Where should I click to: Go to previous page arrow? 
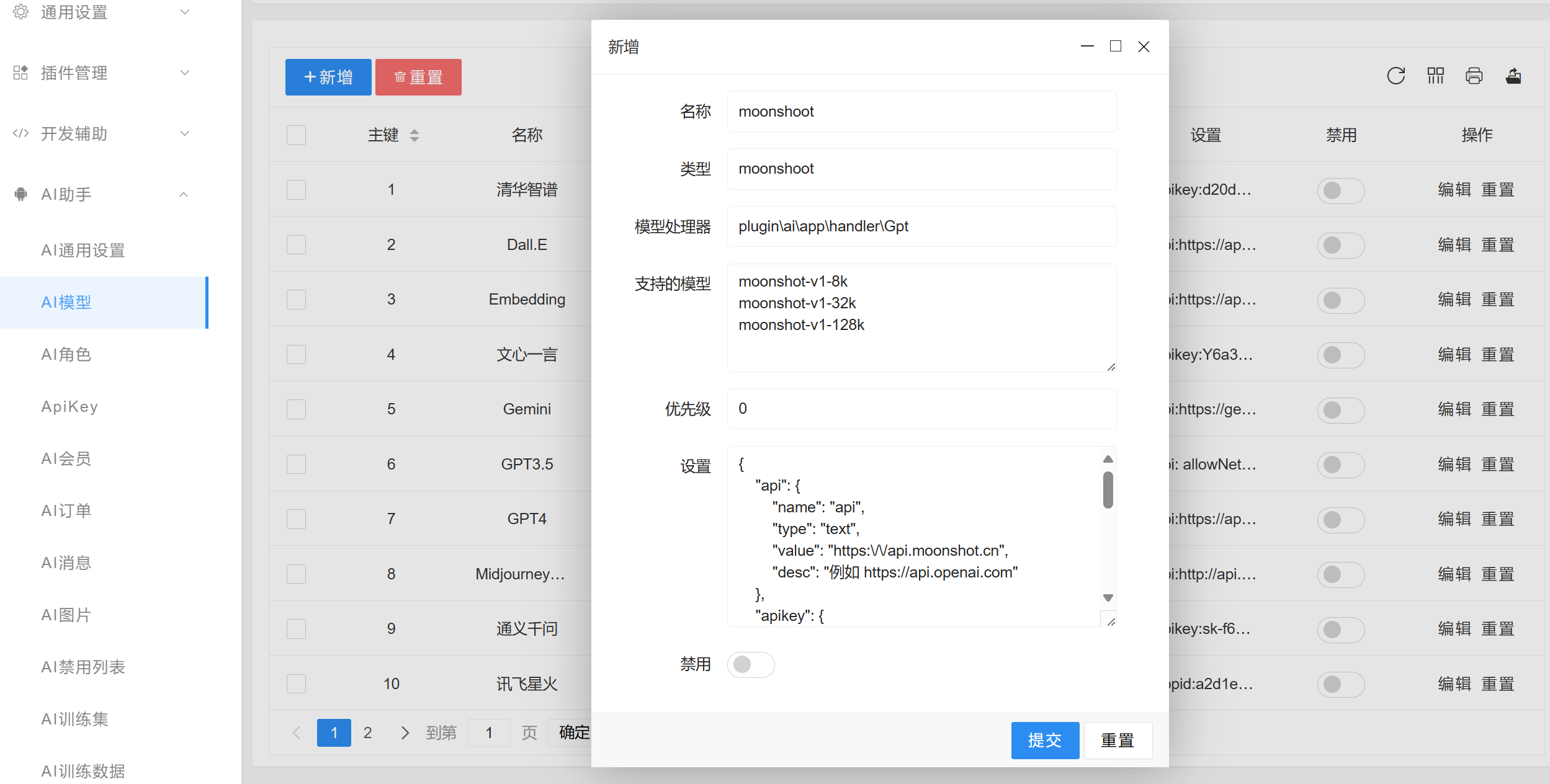pos(297,733)
